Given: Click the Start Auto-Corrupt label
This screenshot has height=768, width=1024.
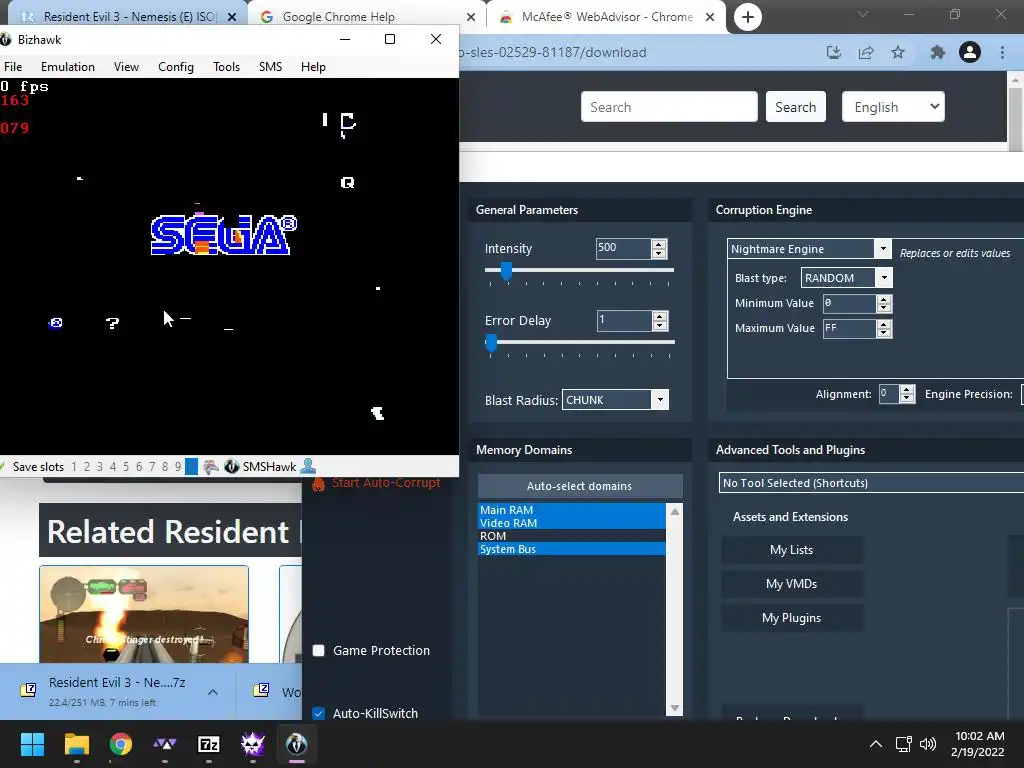Looking at the screenshot, I should [x=386, y=483].
